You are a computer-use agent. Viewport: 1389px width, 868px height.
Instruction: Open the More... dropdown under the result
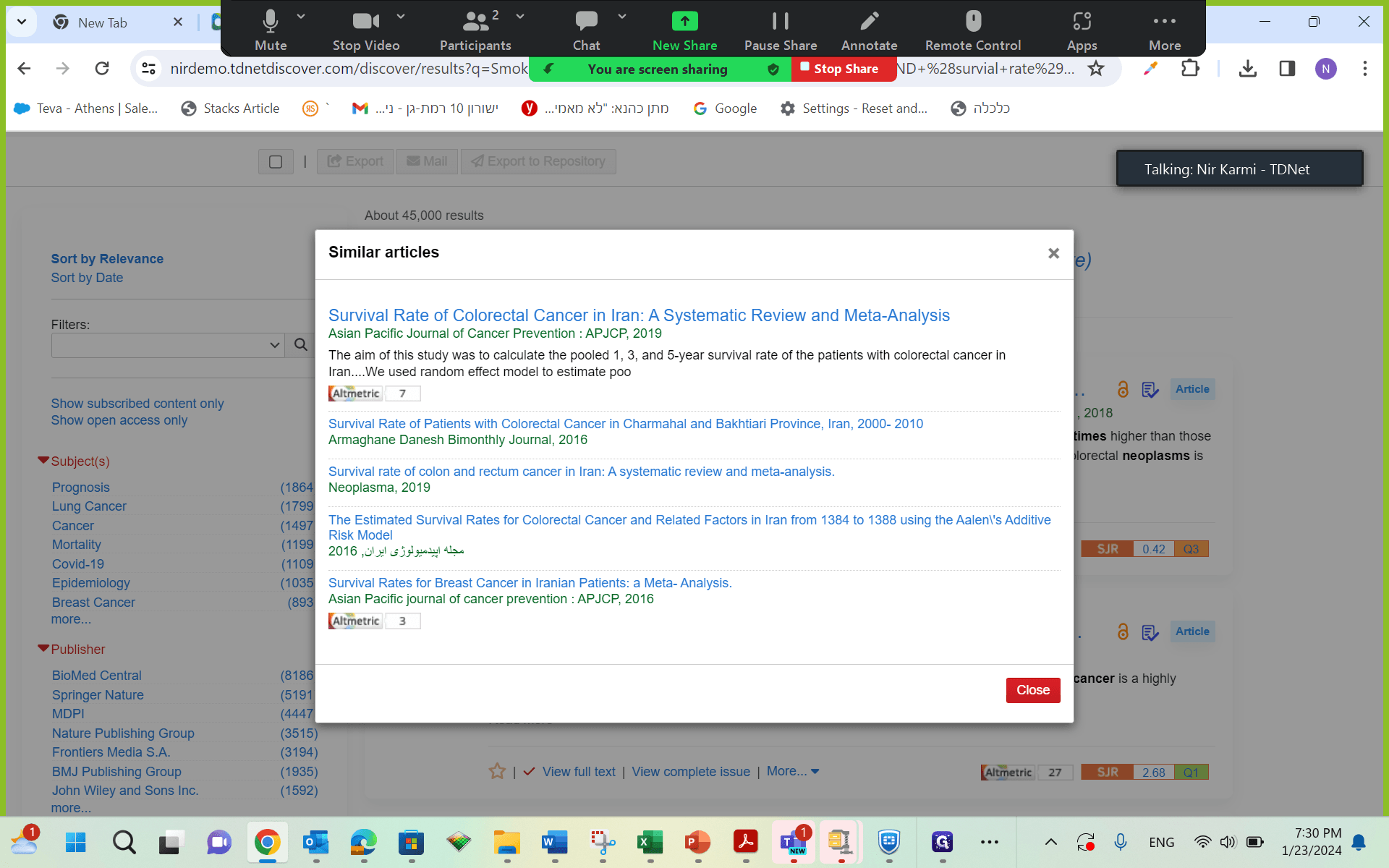click(793, 771)
